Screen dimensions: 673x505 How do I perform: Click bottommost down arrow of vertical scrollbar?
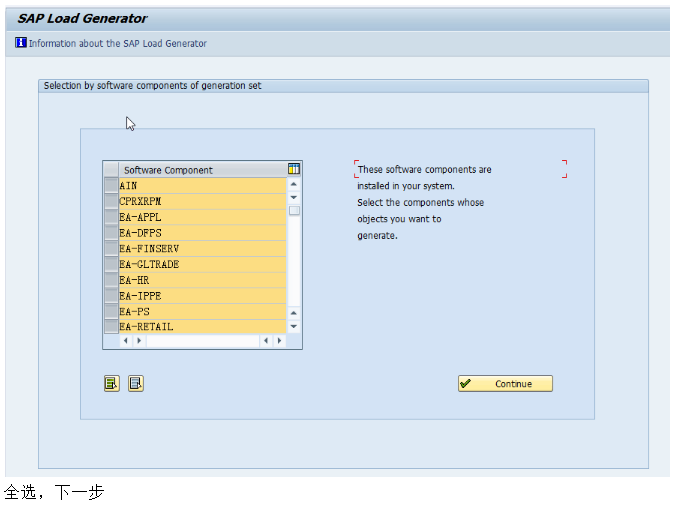point(294,326)
